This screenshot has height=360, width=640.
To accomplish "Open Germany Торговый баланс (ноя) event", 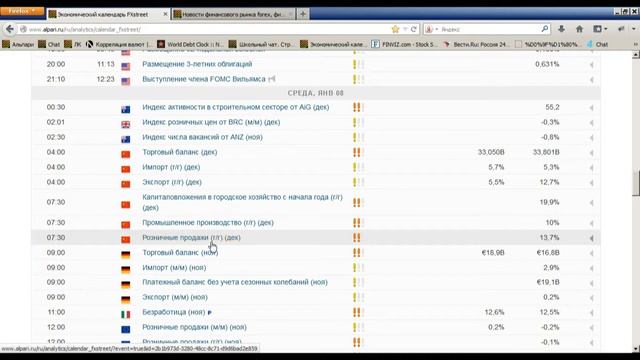I will pyautogui.click(x=180, y=253).
